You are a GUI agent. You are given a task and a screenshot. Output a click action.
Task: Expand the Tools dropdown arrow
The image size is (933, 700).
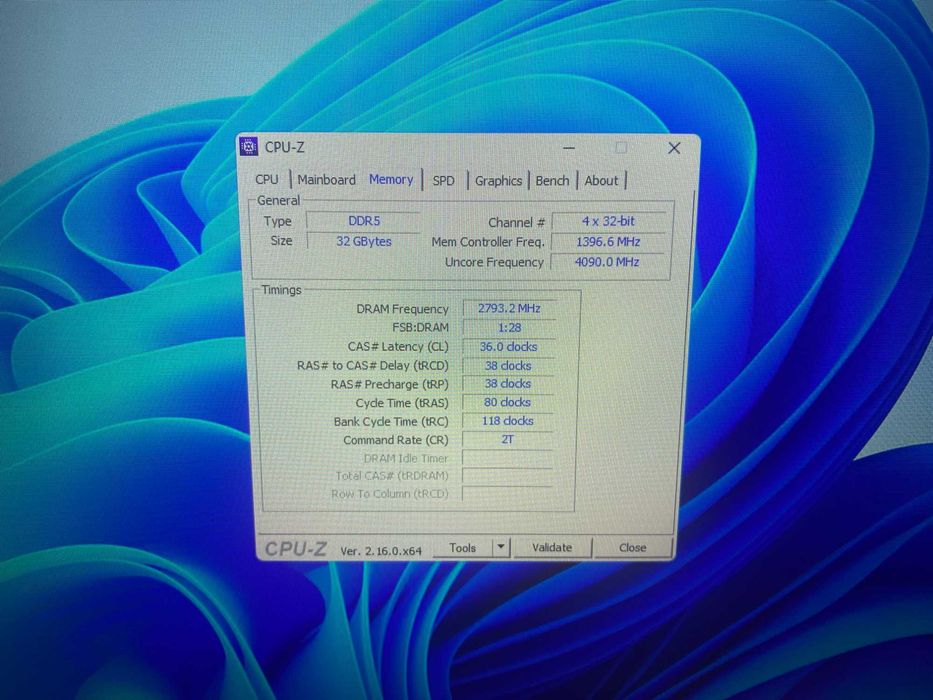[501, 547]
